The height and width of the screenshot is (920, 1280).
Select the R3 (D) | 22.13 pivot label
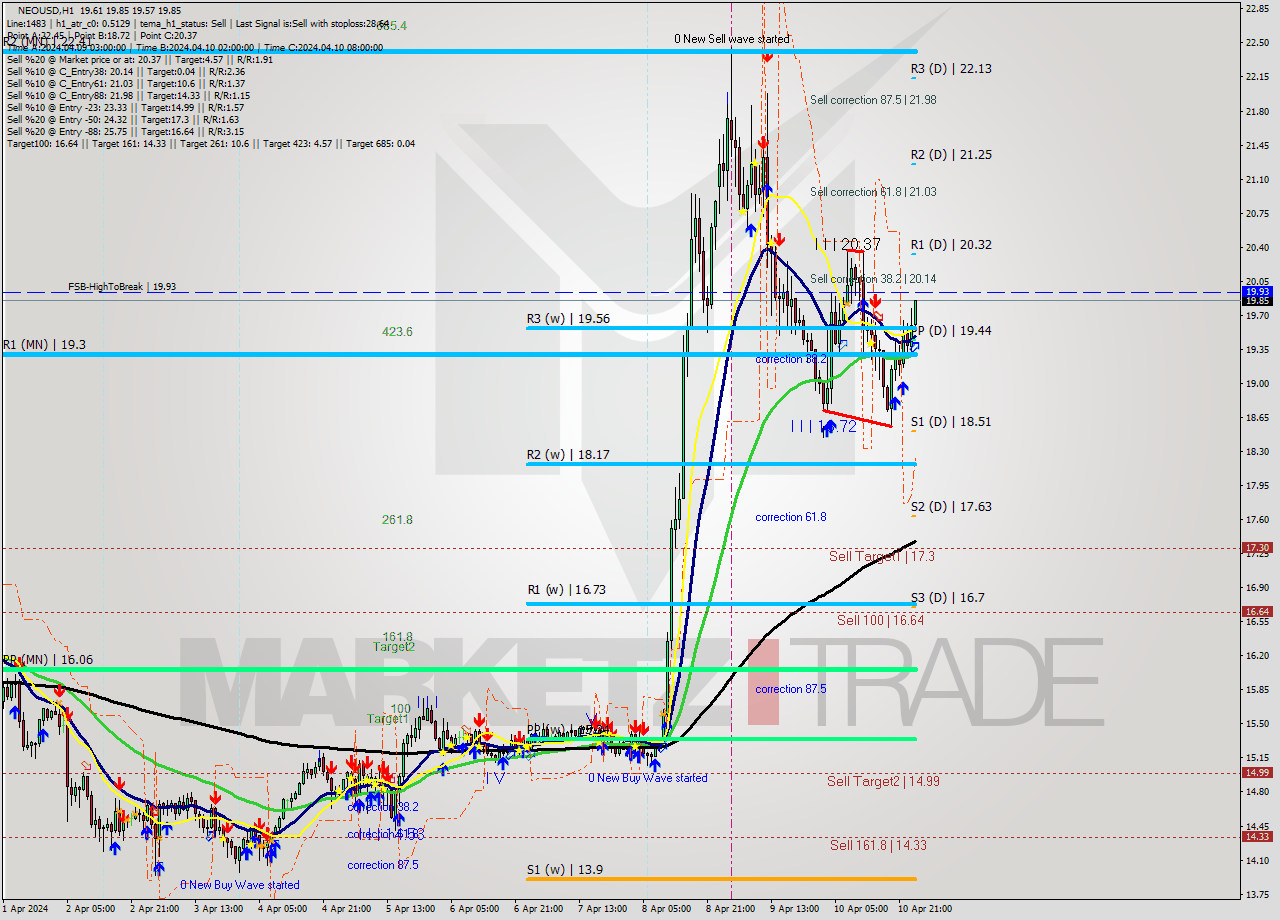tap(951, 69)
